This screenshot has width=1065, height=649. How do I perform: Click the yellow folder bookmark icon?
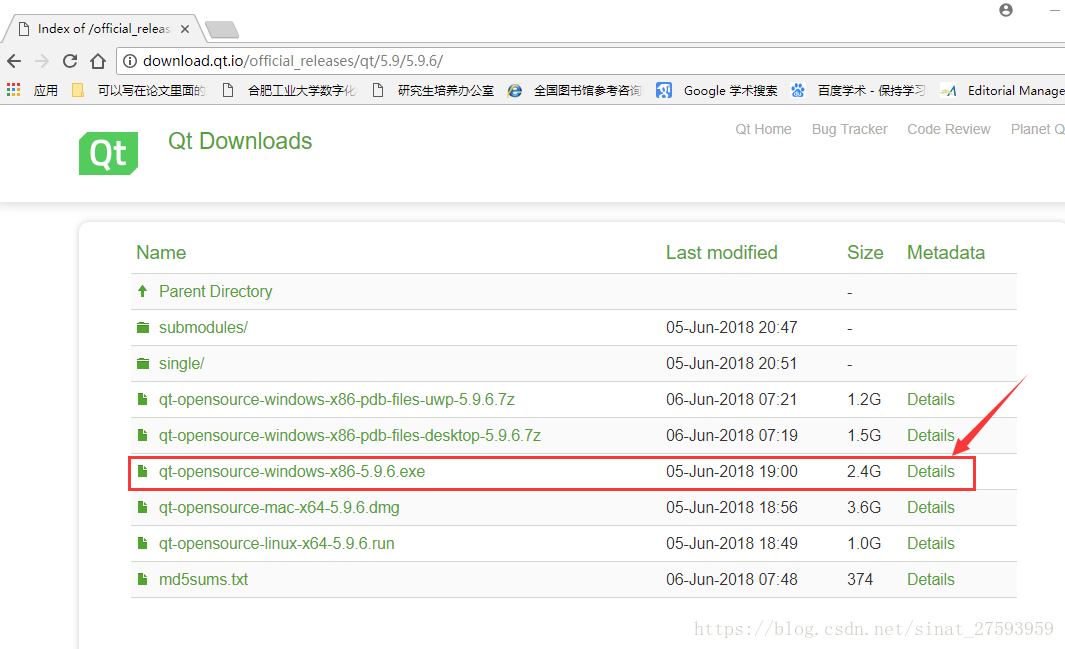(78, 90)
